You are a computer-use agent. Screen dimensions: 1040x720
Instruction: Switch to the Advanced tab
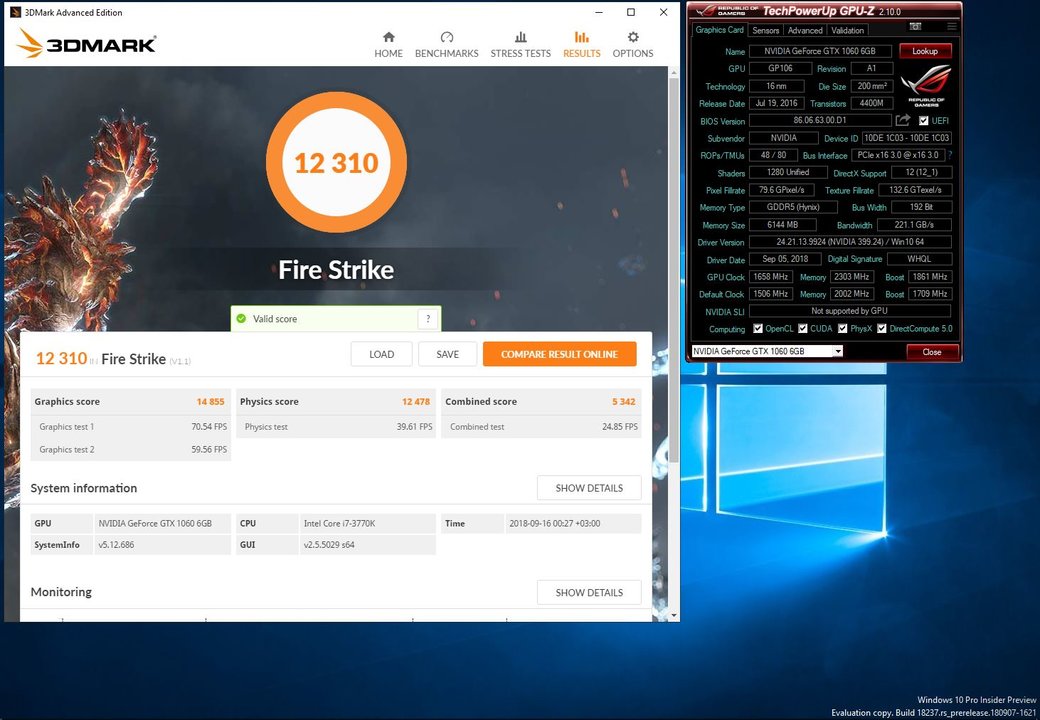(x=805, y=30)
